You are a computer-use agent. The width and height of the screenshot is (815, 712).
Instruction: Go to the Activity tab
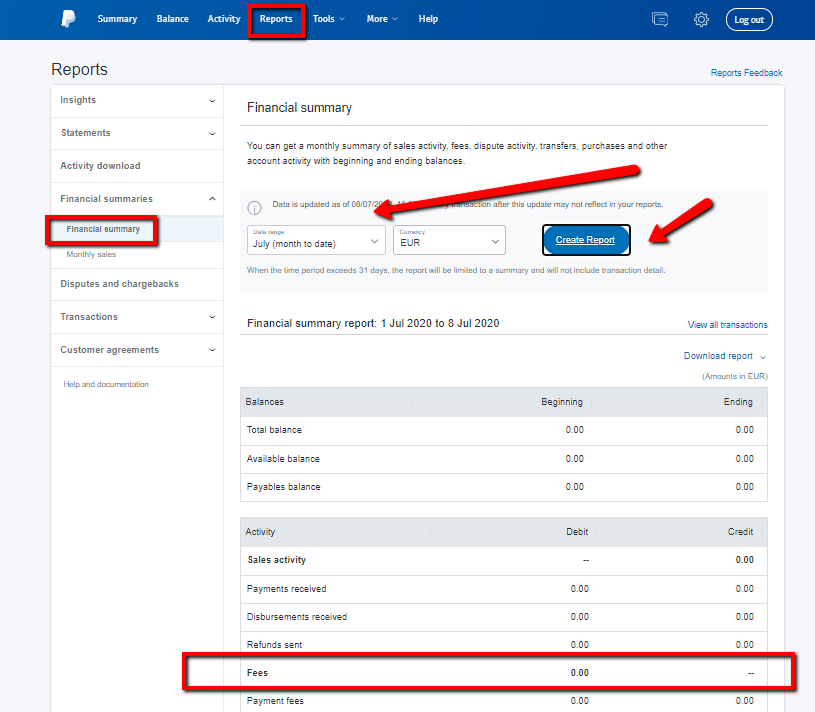[223, 19]
